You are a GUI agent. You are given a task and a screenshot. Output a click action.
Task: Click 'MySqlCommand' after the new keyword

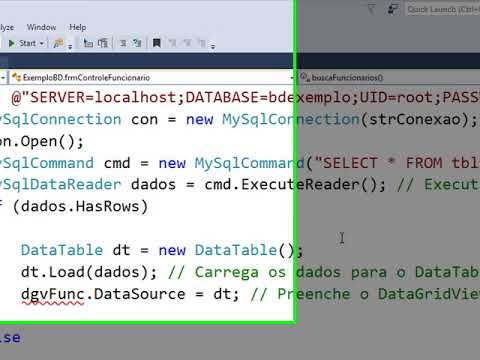pyautogui.click(x=249, y=163)
